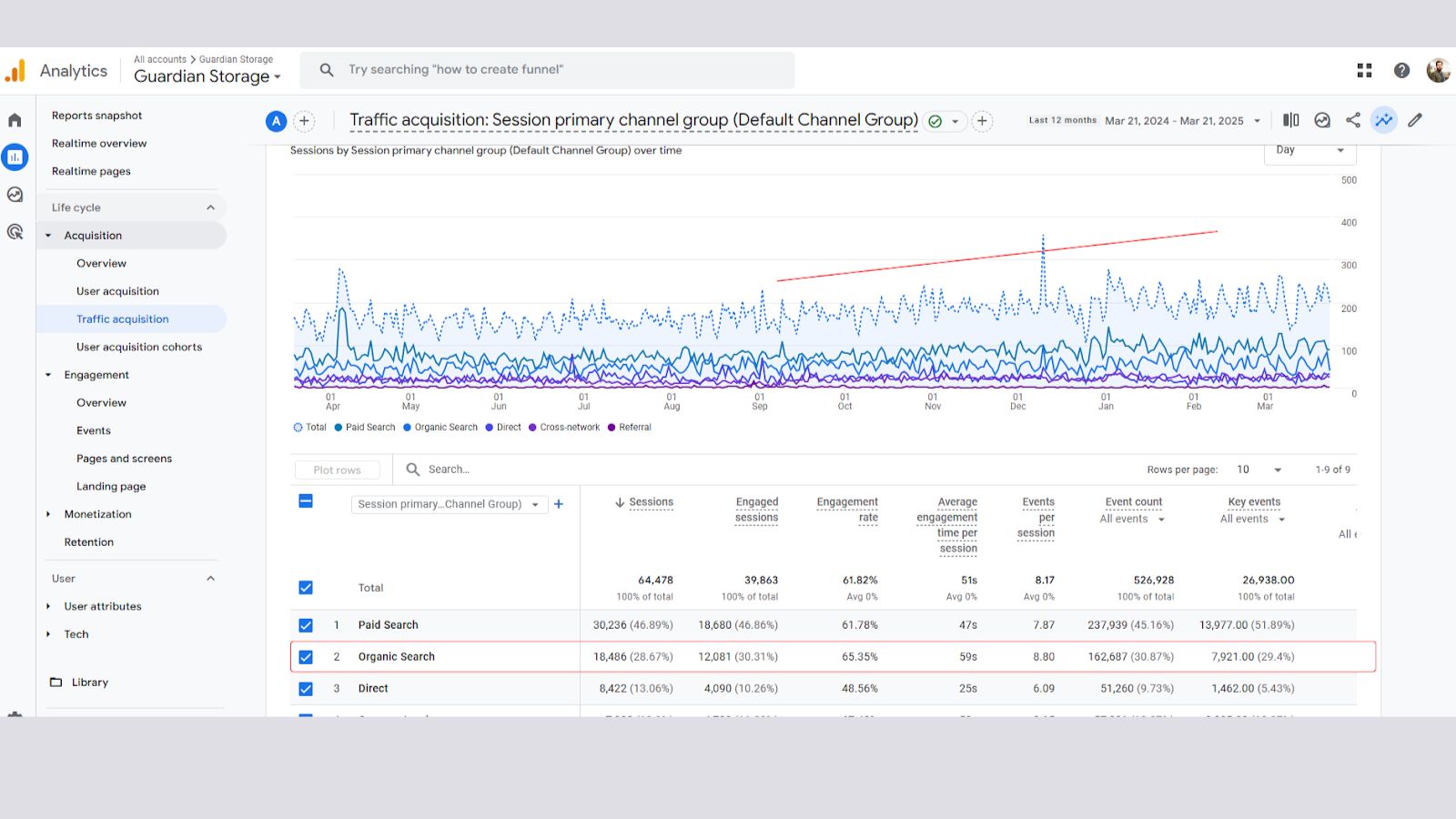1456x819 pixels.
Task: Collapse the User section
Action: [x=210, y=579]
